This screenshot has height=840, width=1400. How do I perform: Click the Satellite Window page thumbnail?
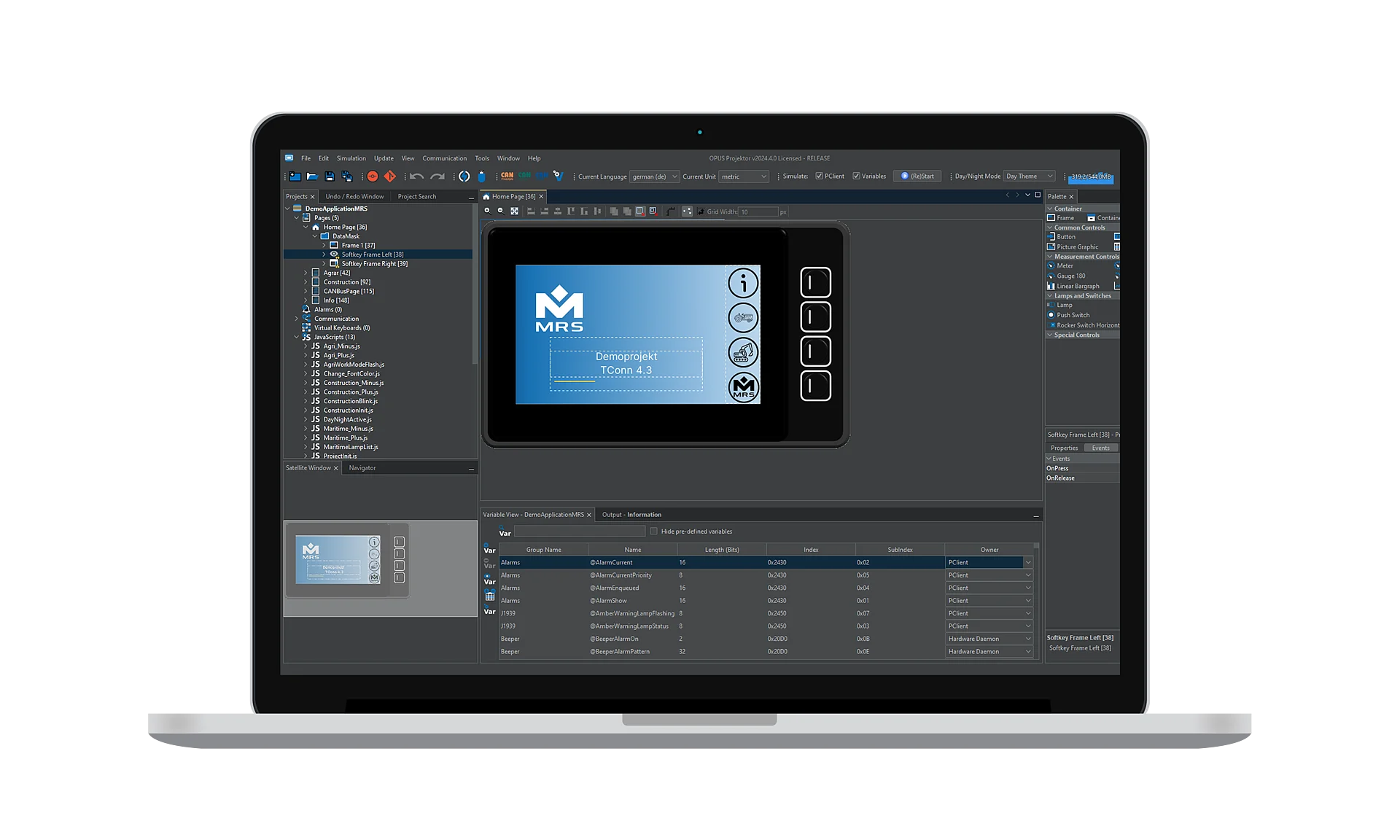(348, 561)
